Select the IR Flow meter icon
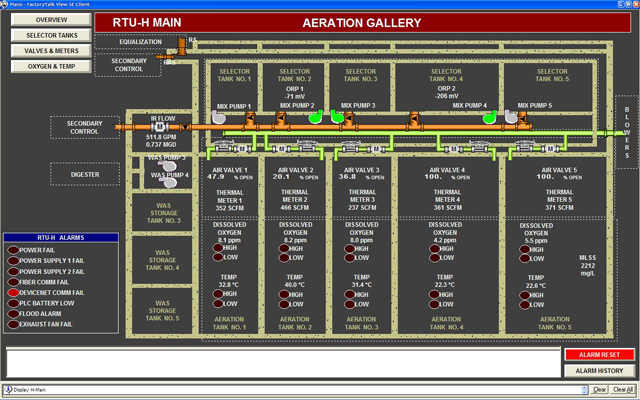This screenshot has width=640, height=400. point(159,127)
